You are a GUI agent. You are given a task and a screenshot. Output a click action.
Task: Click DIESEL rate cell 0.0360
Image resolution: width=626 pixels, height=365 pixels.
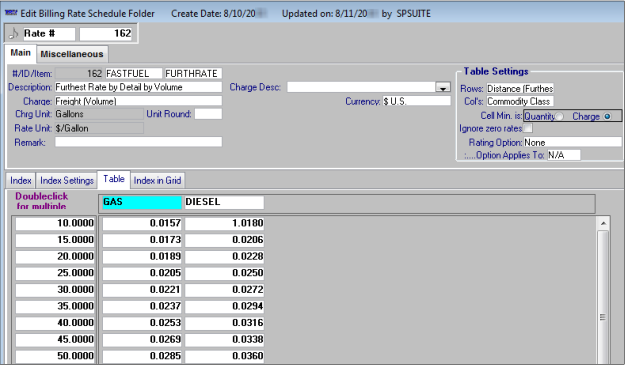click(224, 356)
